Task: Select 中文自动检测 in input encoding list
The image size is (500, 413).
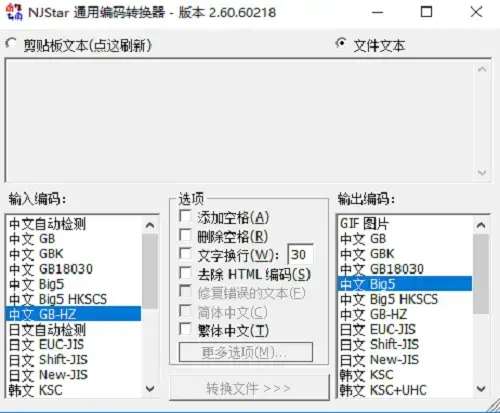Action: [74, 223]
